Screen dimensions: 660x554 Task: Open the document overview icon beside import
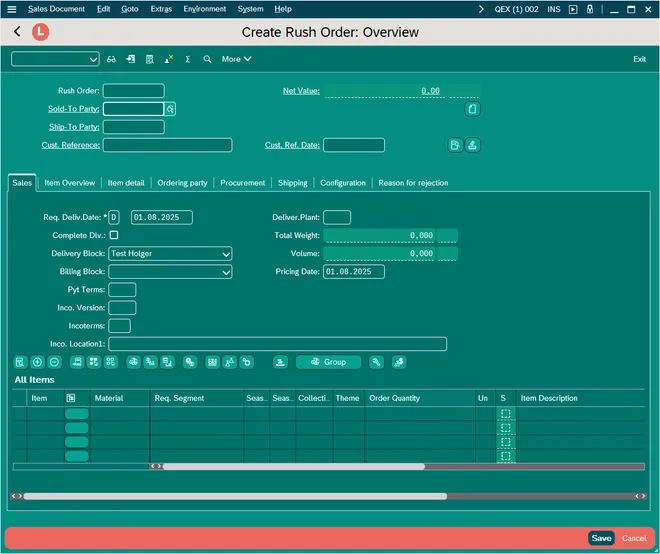click(149, 59)
